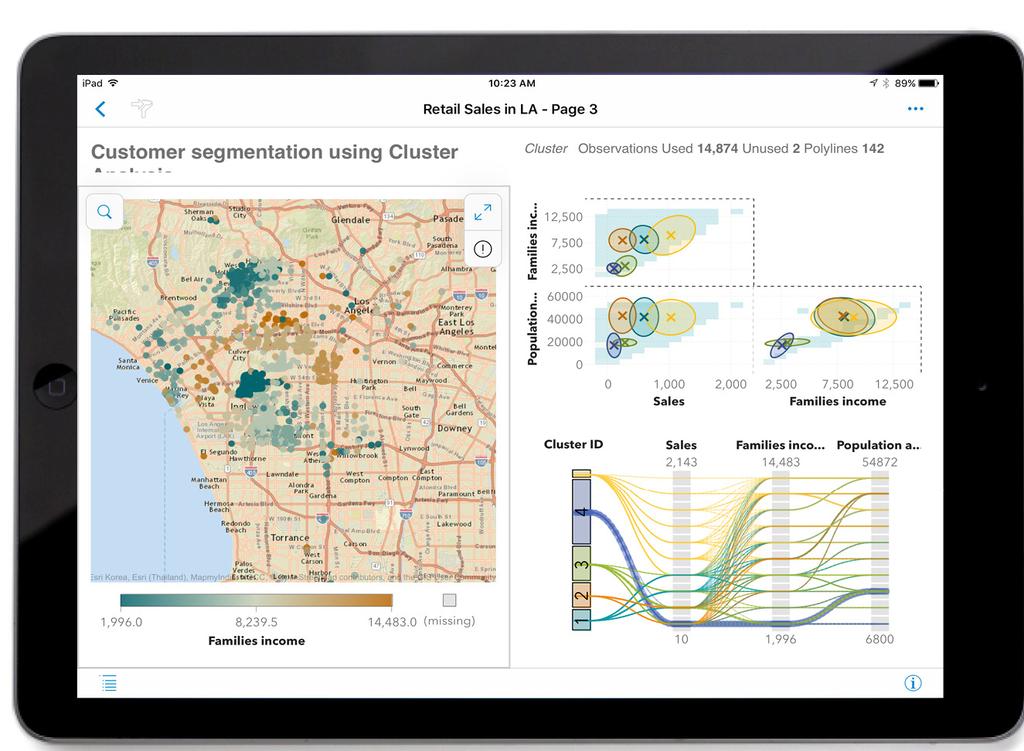Click the yellow cluster ellipse in top scatter
This screenshot has height=751, width=1024.
pyautogui.click(x=673, y=235)
